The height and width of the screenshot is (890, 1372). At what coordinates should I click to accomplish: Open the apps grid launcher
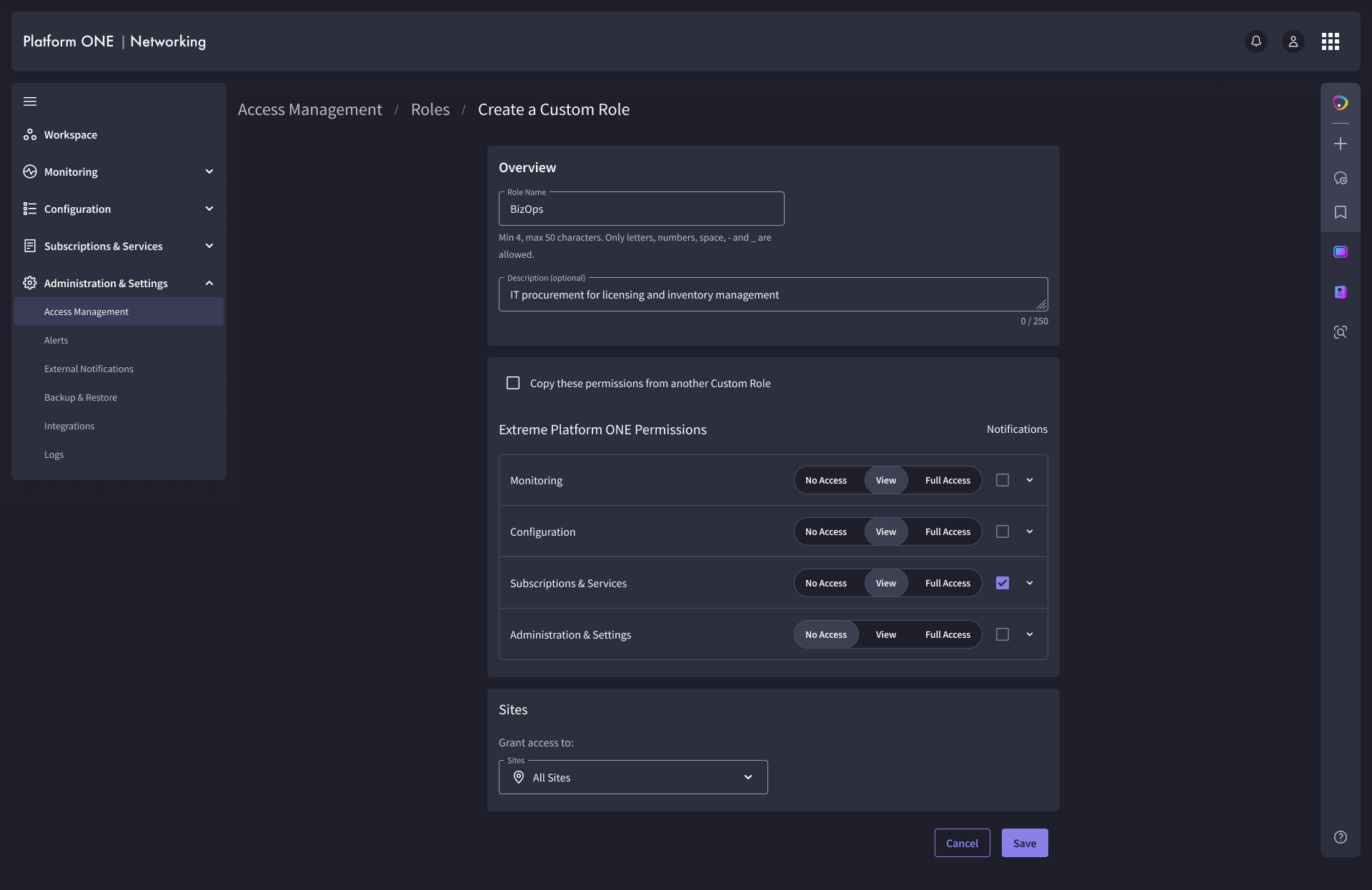[x=1330, y=41]
